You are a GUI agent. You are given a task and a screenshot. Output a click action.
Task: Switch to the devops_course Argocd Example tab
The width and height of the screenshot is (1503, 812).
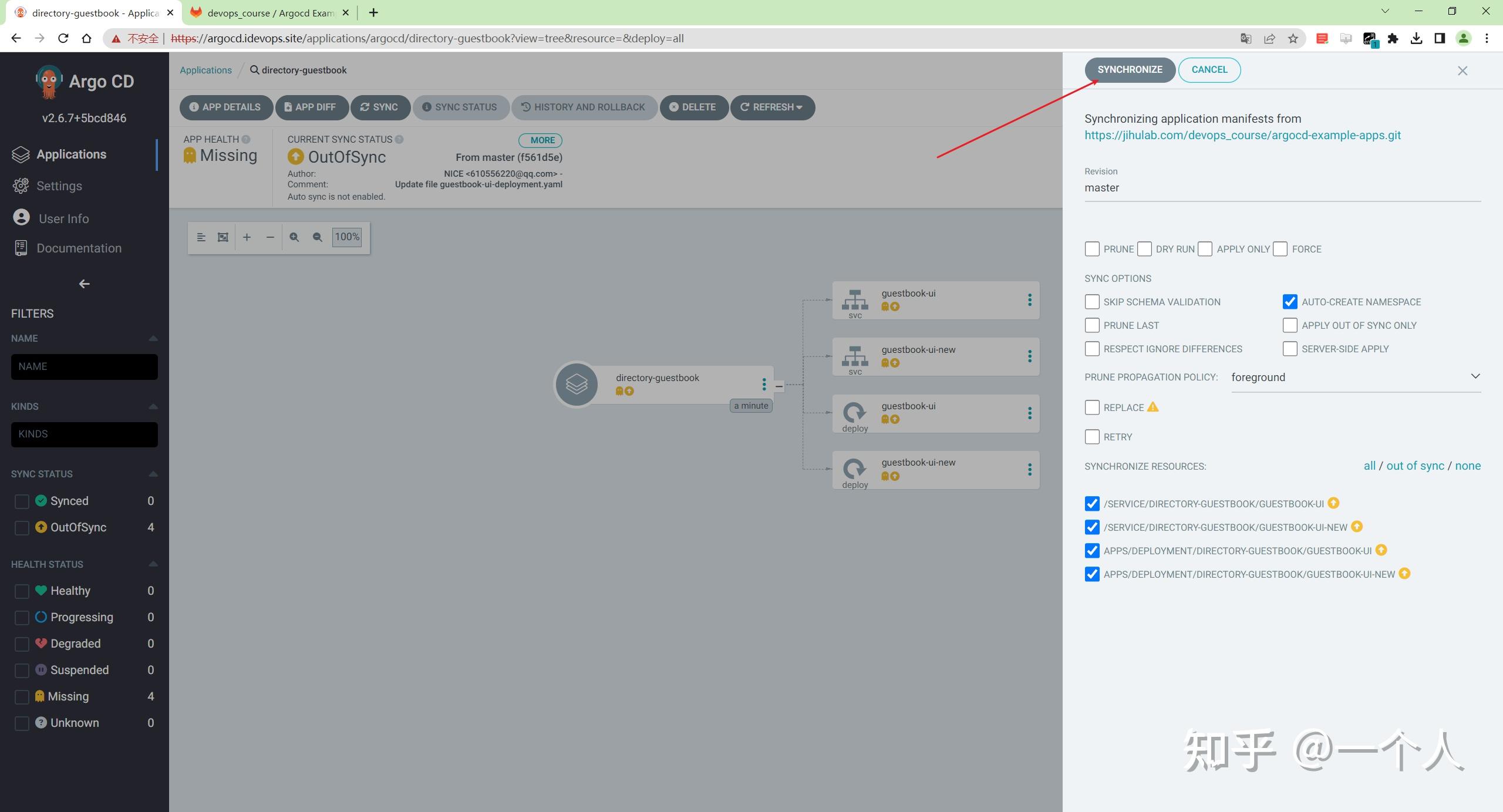[x=270, y=13]
